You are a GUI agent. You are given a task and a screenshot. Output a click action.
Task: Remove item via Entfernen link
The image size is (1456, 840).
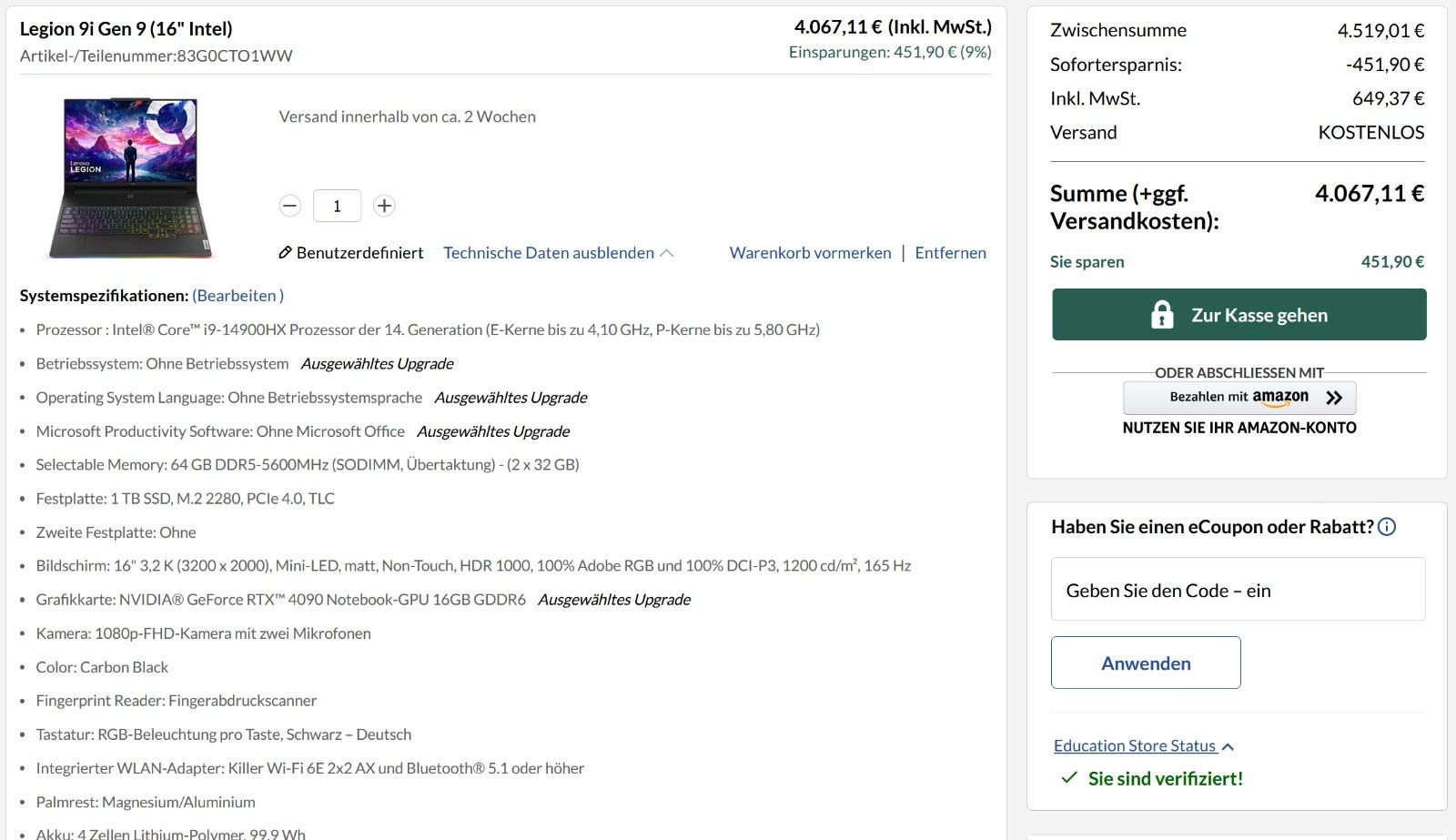click(950, 253)
